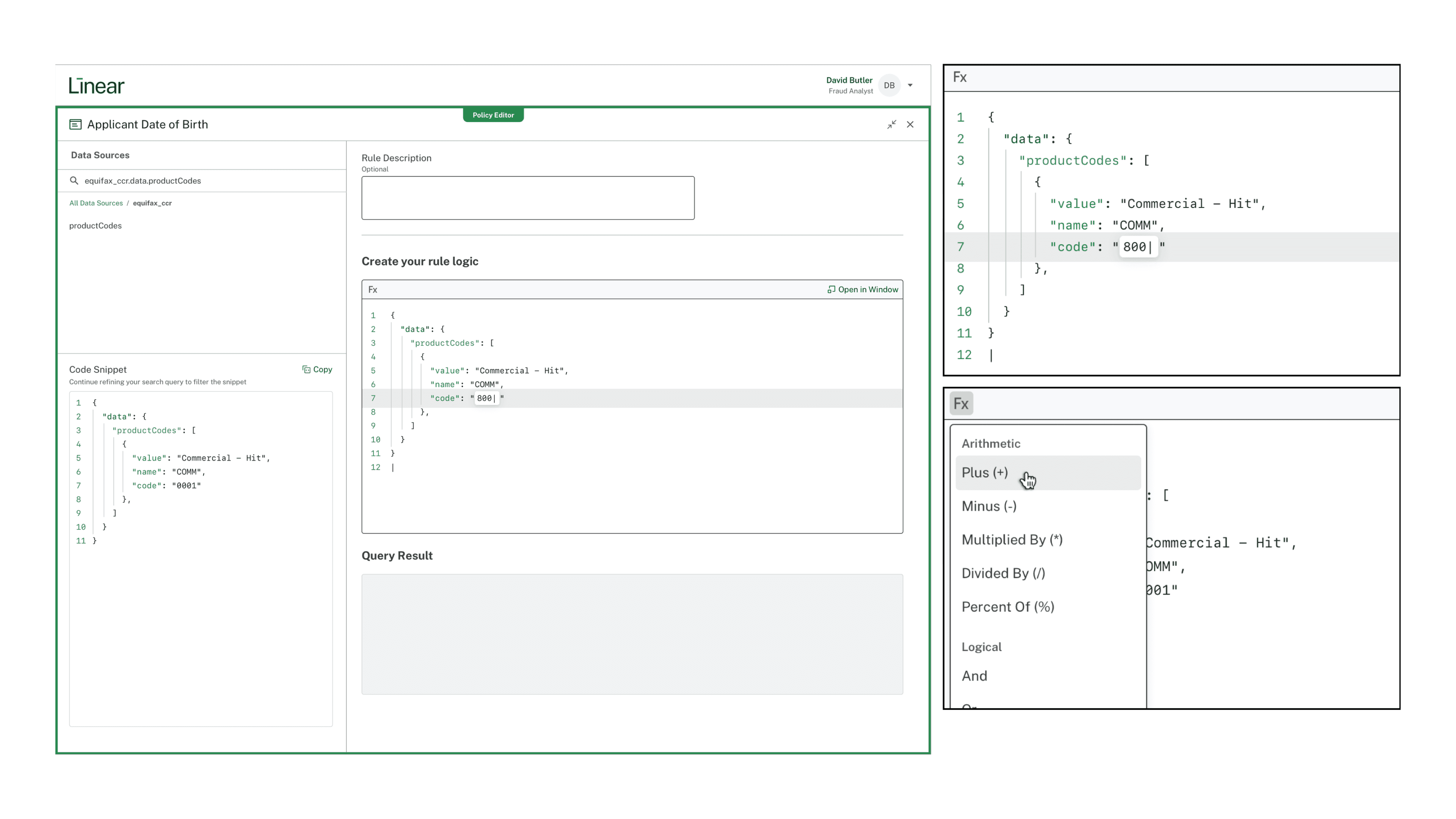
Task: Select Minus (-) operator
Action: point(988,506)
